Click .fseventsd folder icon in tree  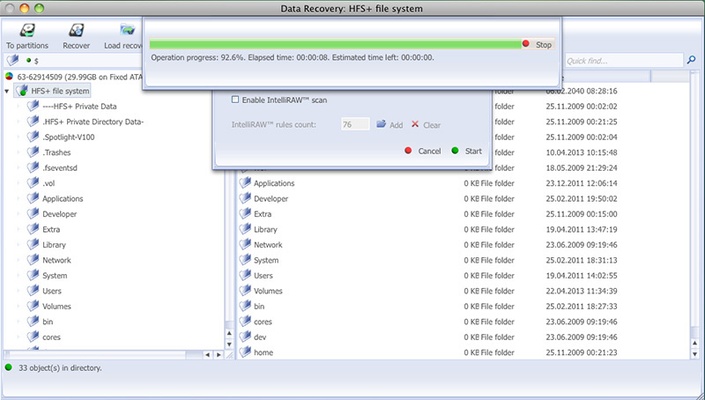coord(32,167)
